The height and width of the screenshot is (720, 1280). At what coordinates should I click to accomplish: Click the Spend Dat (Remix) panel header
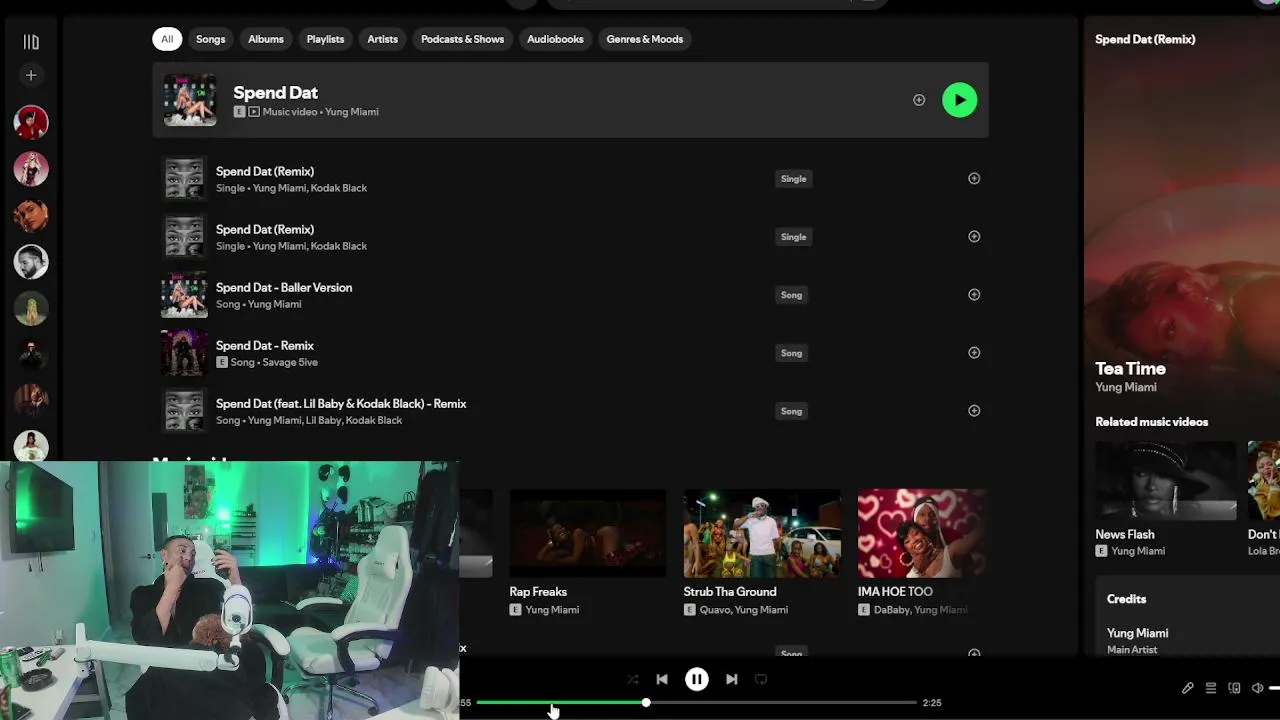tap(1146, 40)
